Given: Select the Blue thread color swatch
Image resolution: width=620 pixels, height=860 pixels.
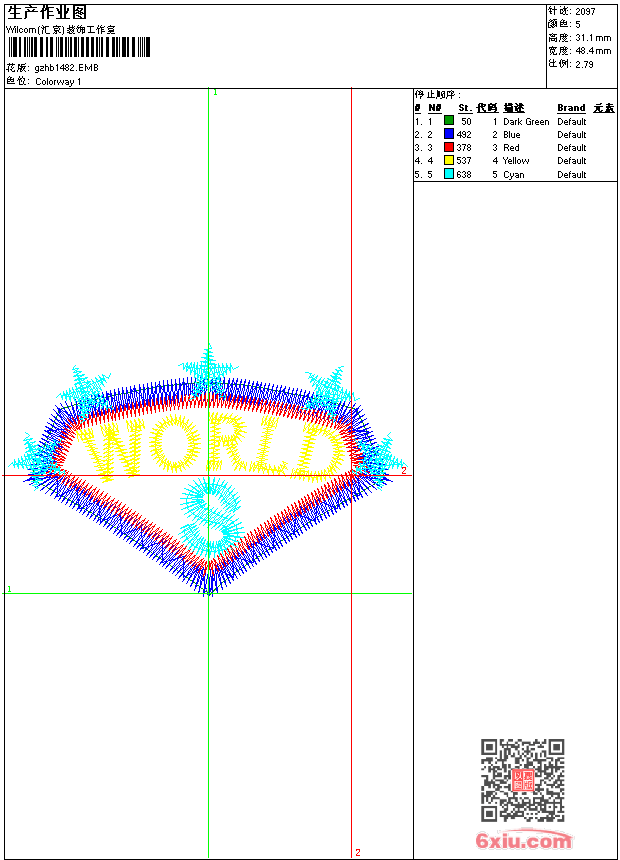Looking at the screenshot, I should tap(449, 134).
